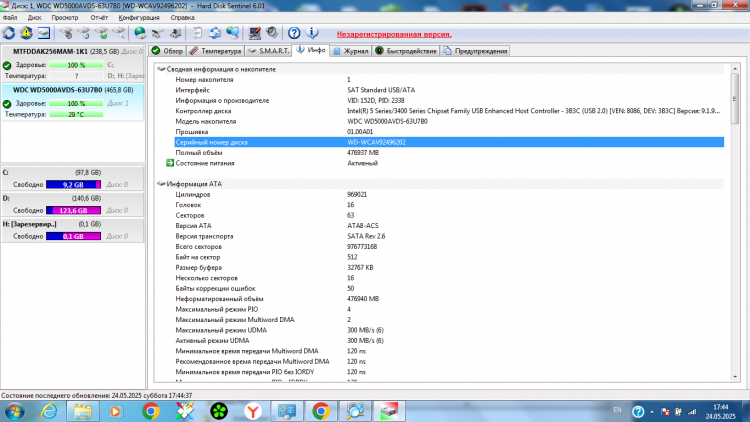Click the 29 °C temperature bar
Screen dimensions: 750x422
click(x=76, y=115)
